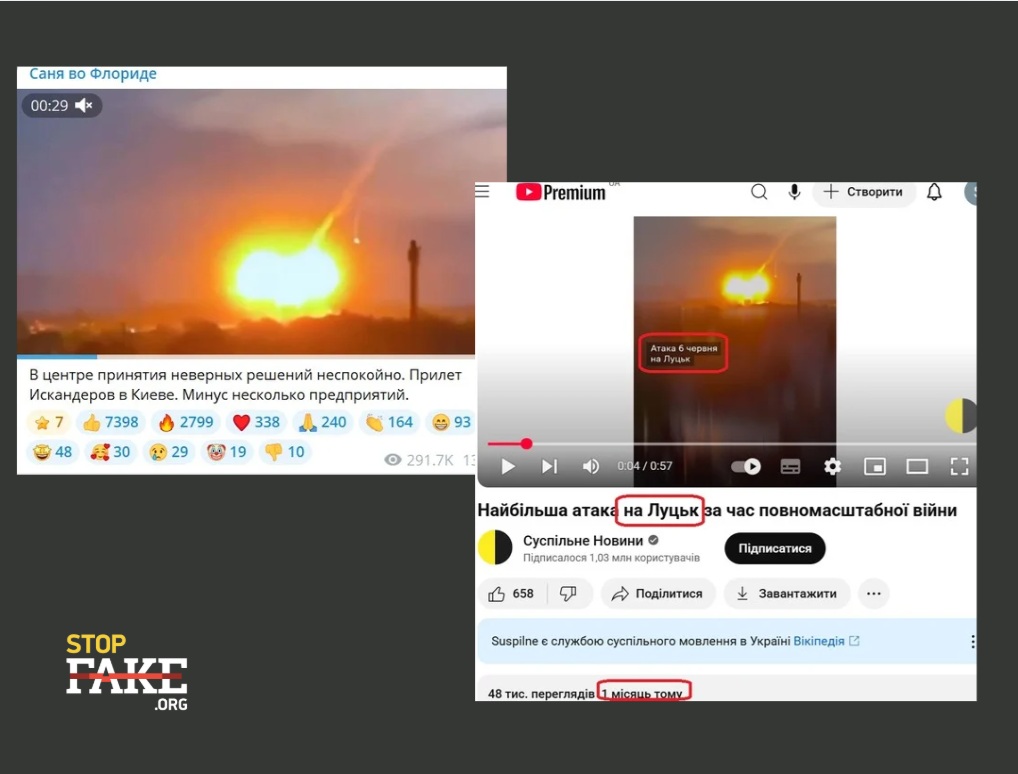Click the red progress bar scrubber
The height and width of the screenshot is (774, 1018).
(527, 443)
